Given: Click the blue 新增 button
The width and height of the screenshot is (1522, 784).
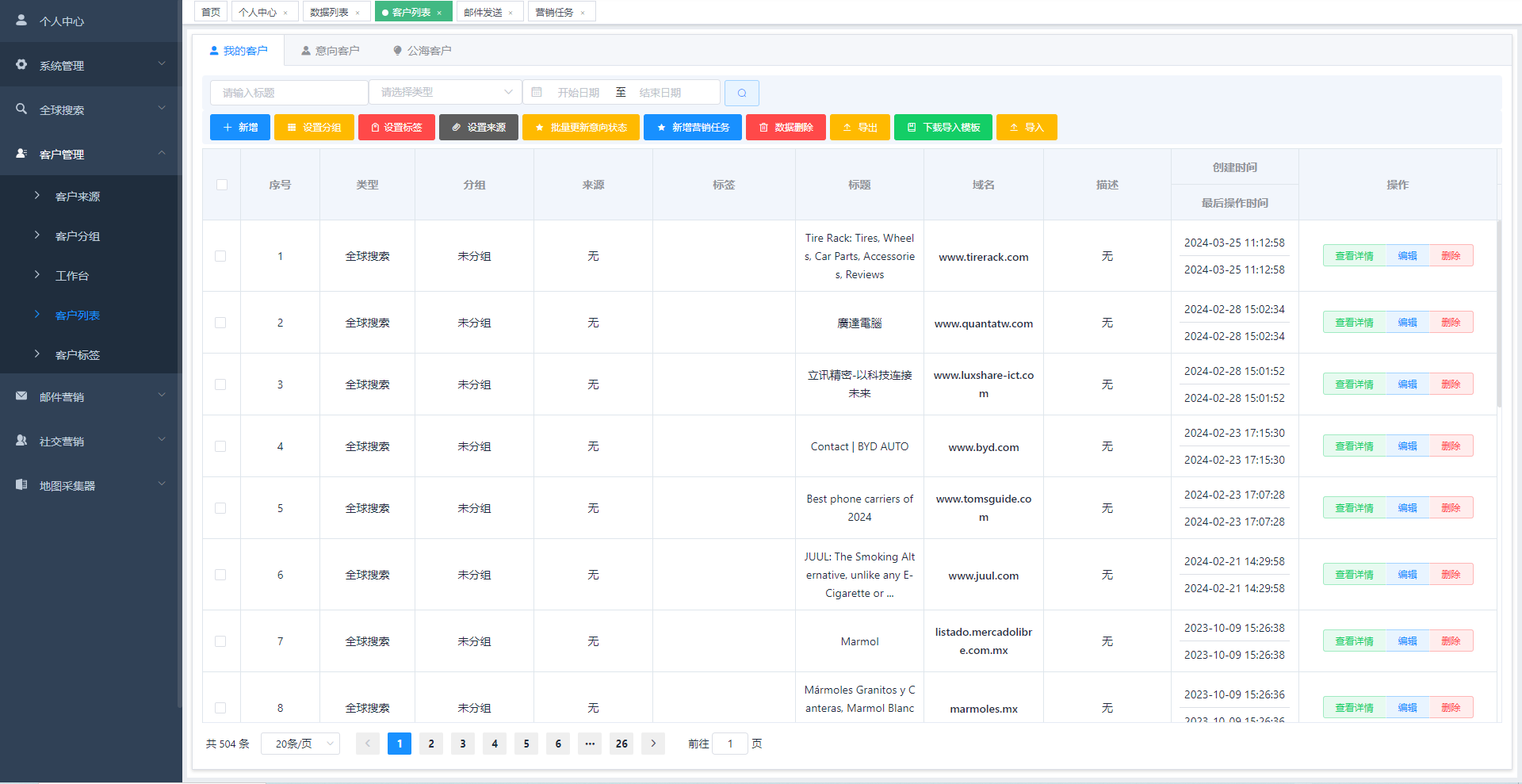Looking at the screenshot, I should coord(240,127).
